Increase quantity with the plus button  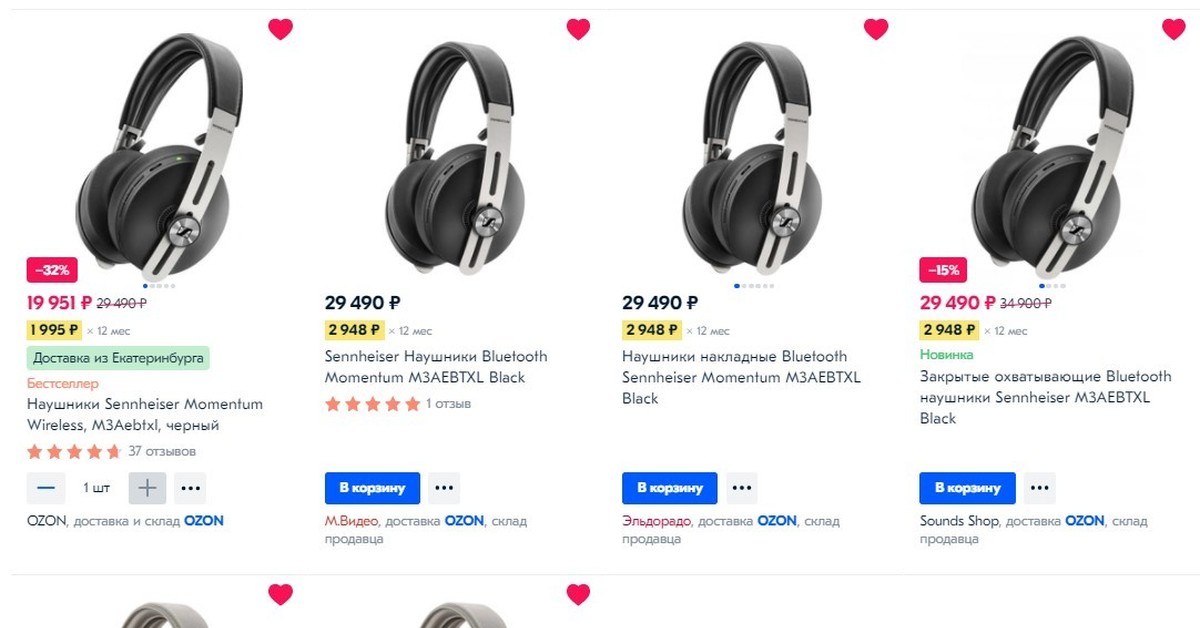(x=147, y=488)
